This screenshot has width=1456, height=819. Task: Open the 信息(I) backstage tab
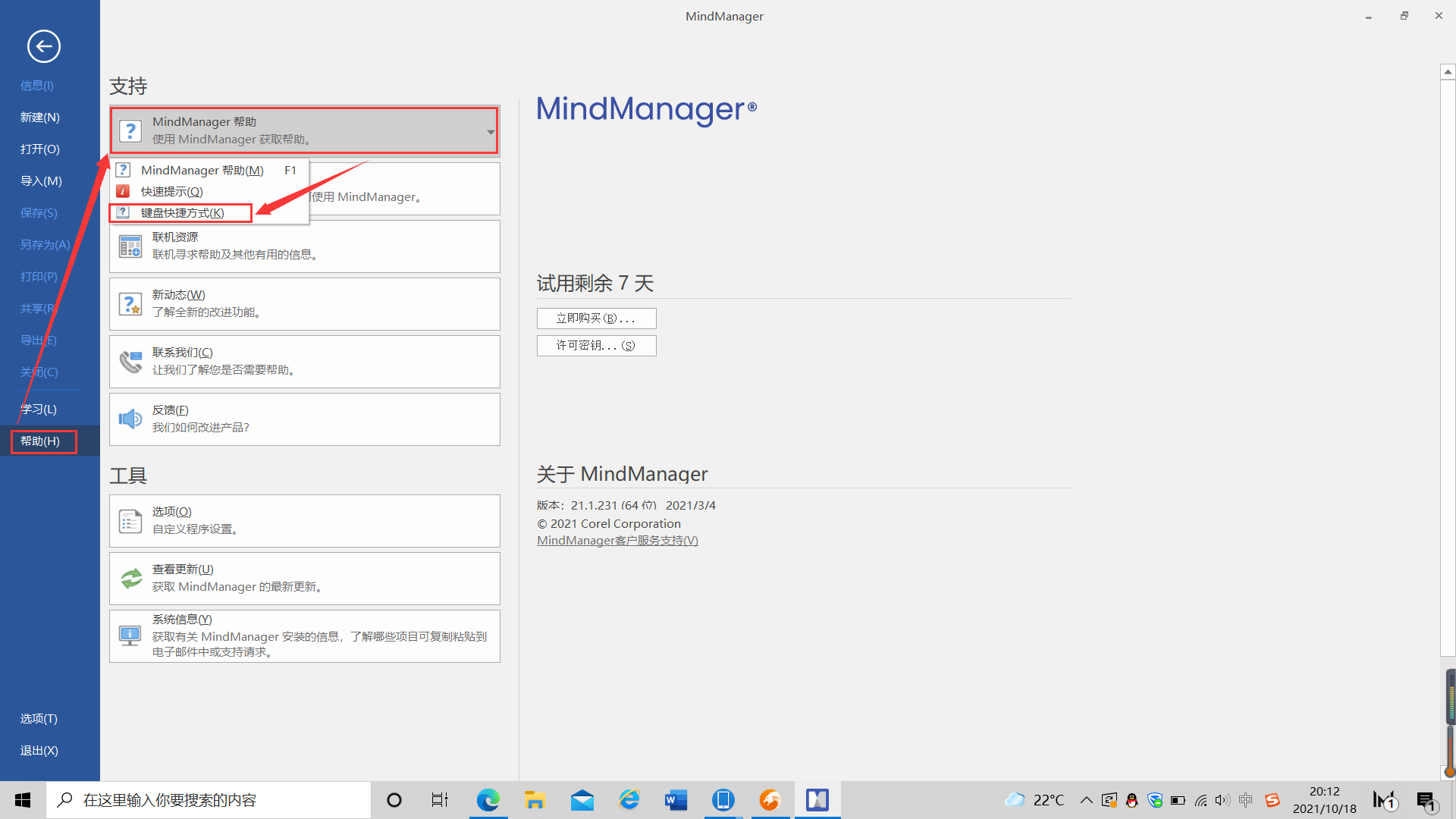[x=37, y=86]
